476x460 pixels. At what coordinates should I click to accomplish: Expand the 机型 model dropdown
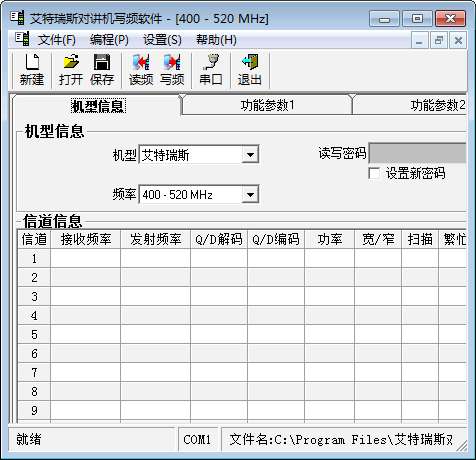tap(250, 155)
